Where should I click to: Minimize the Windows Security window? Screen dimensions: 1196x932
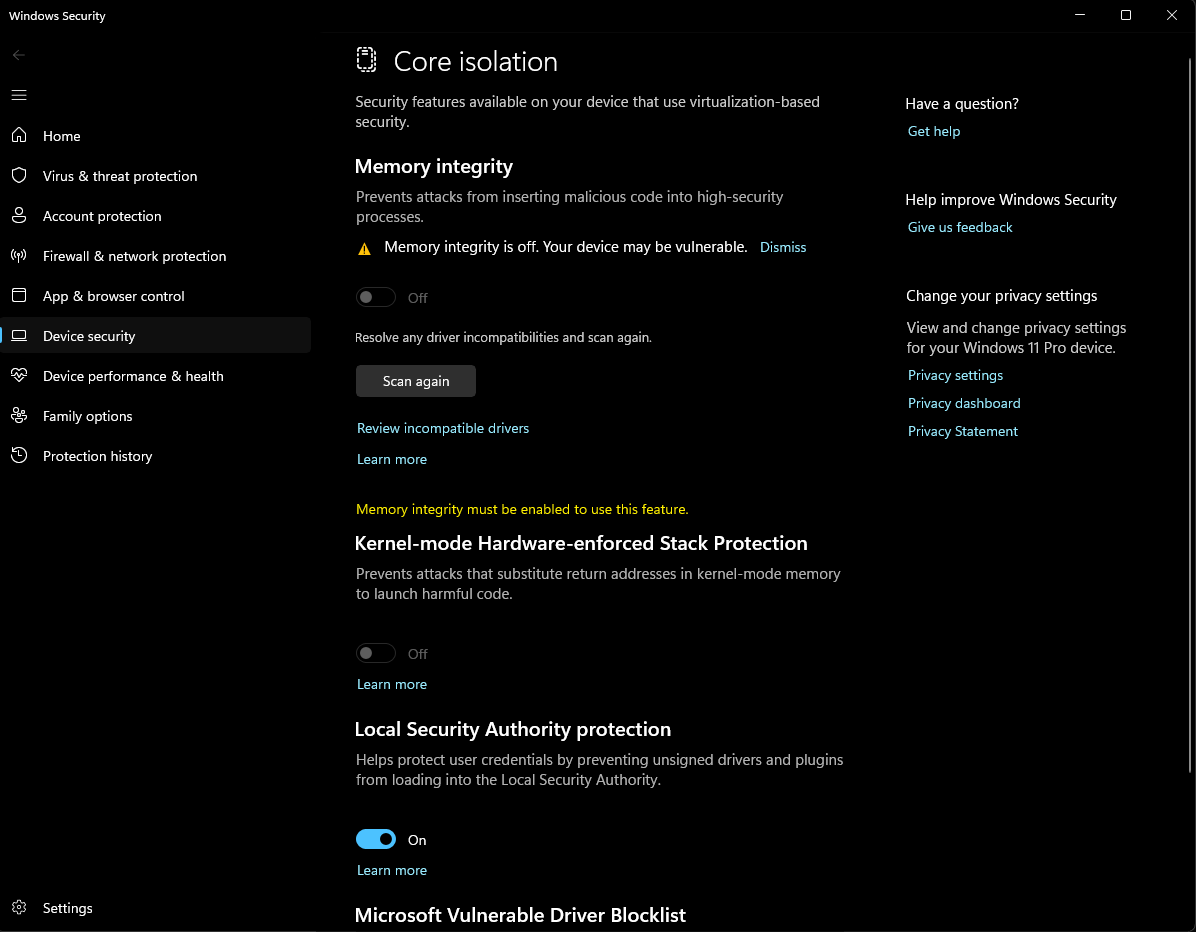pyautogui.click(x=1080, y=15)
